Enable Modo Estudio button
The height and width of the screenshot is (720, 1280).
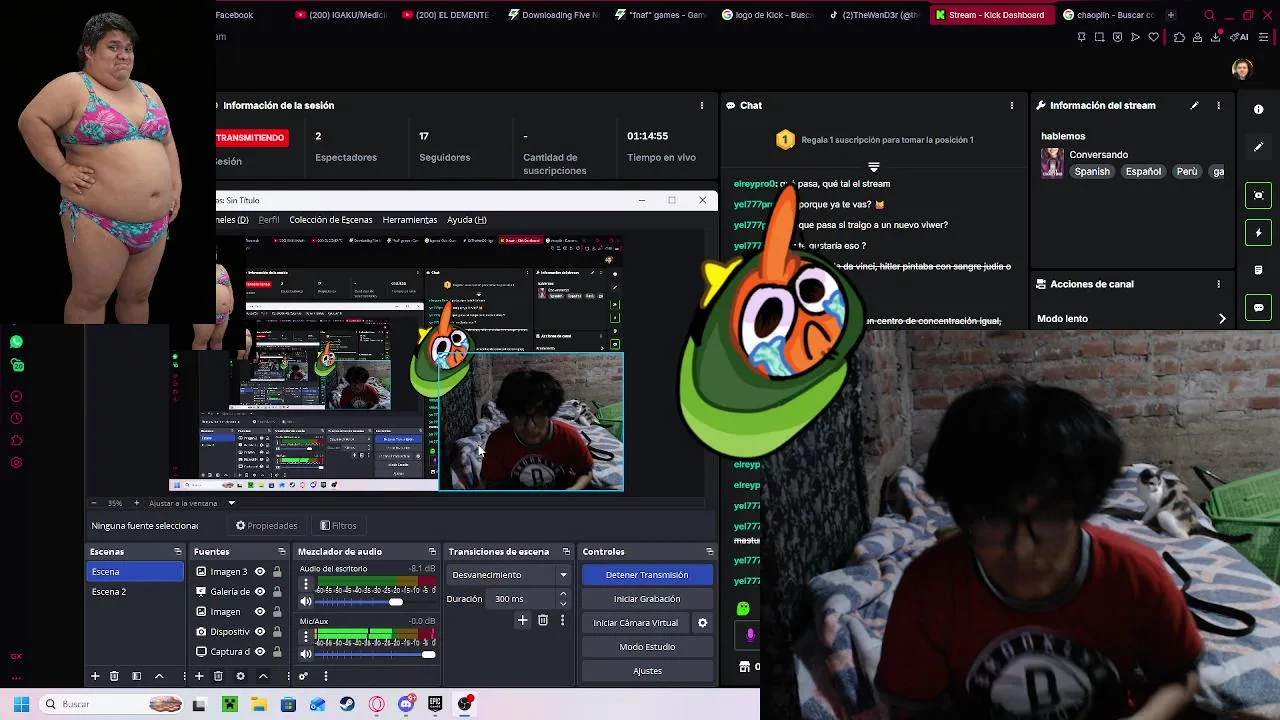(647, 647)
